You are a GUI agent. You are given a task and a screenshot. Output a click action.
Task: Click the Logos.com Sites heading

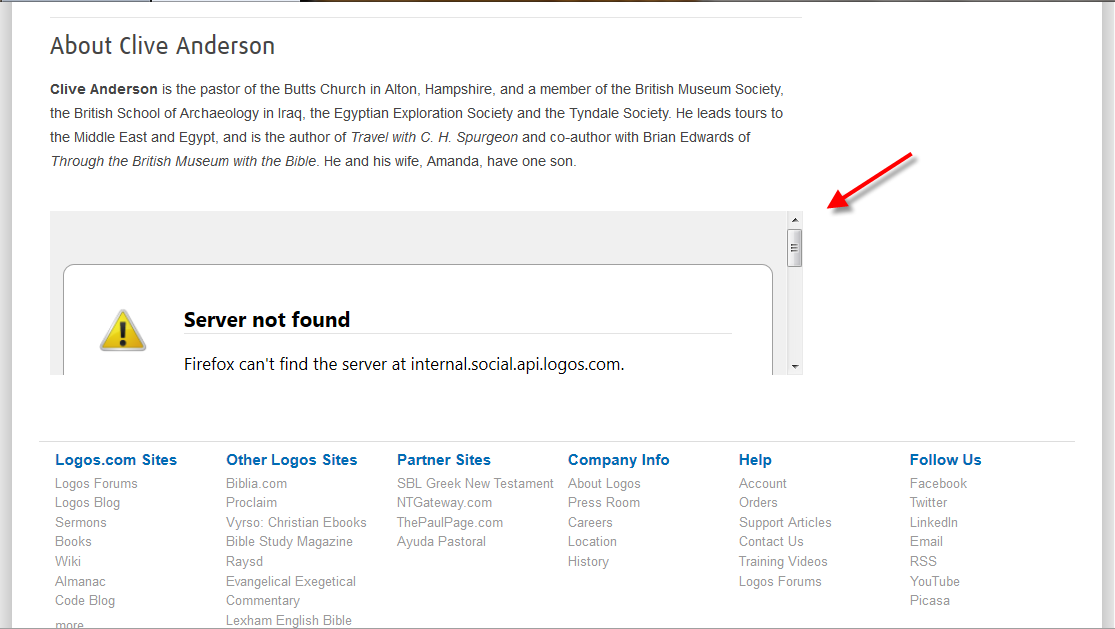point(116,460)
